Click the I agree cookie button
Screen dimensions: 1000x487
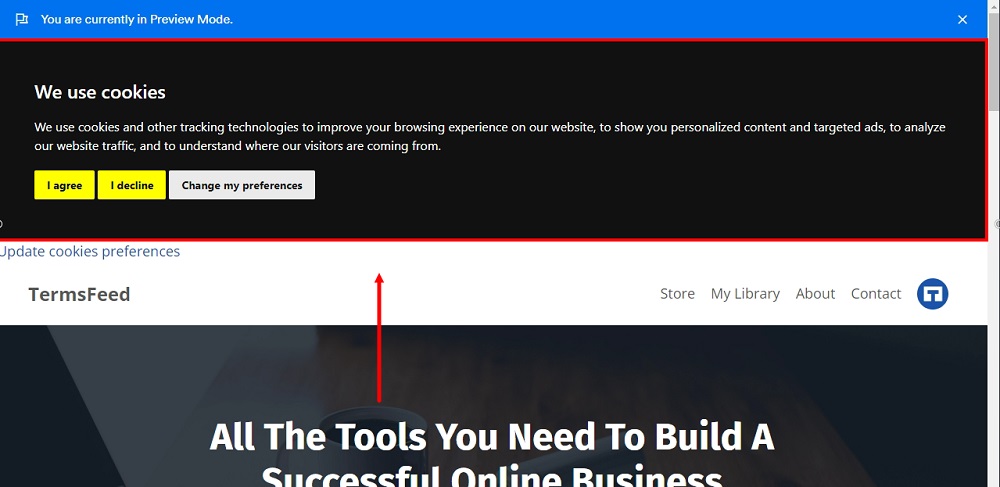[x=64, y=185]
